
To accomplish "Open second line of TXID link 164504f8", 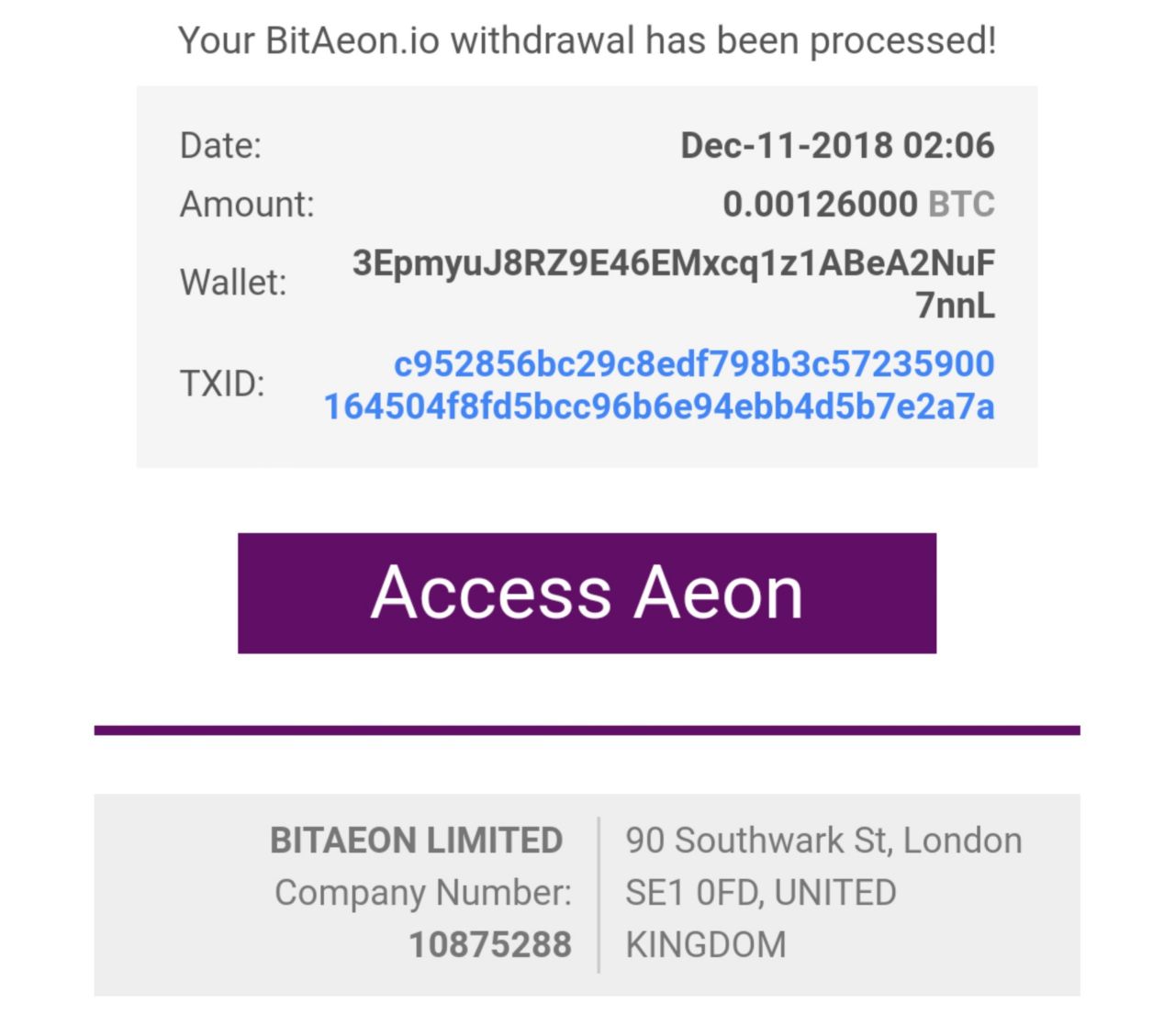I will coord(659,407).
